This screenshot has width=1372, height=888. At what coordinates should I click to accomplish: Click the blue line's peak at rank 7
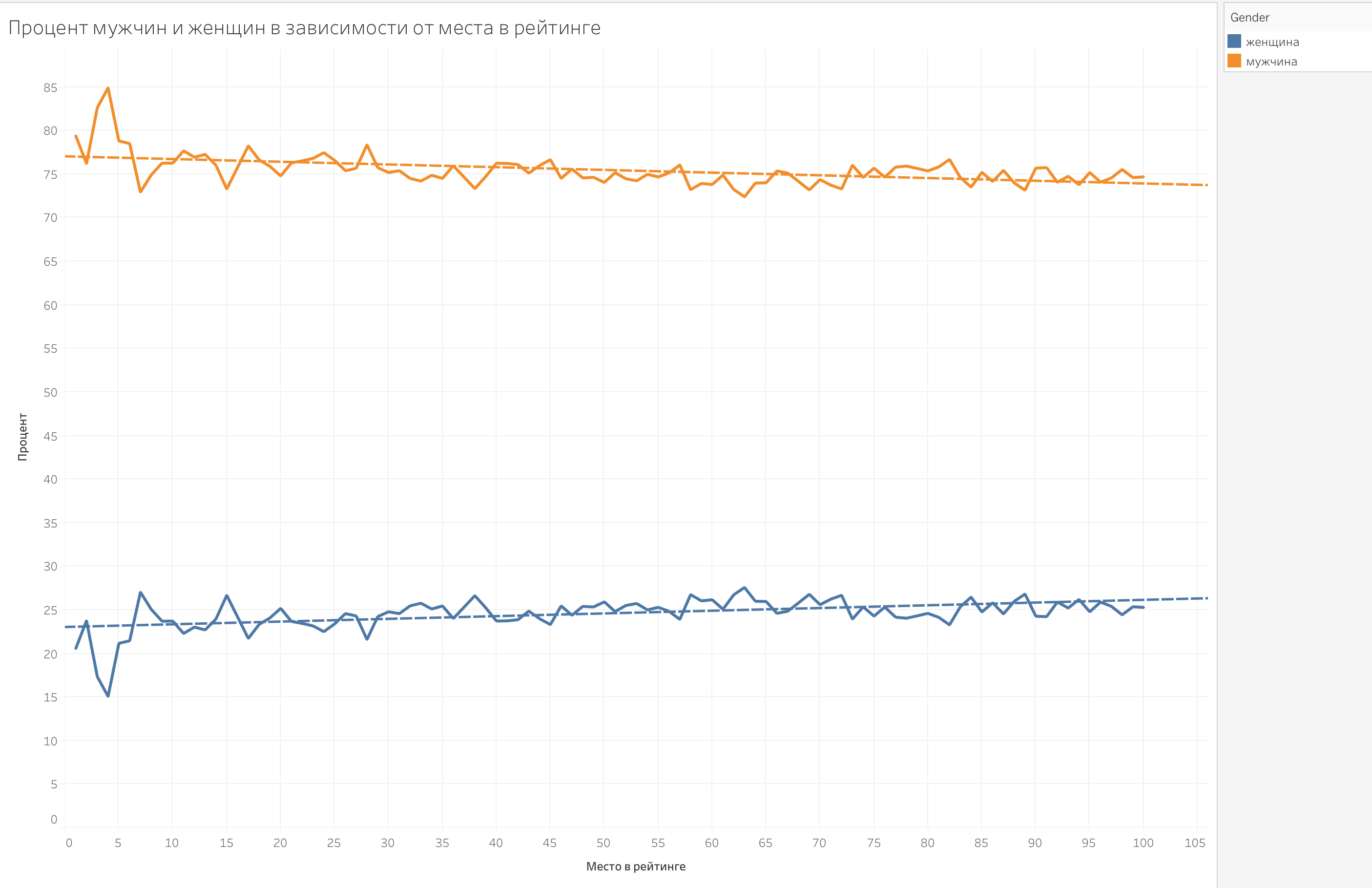pos(140,592)
